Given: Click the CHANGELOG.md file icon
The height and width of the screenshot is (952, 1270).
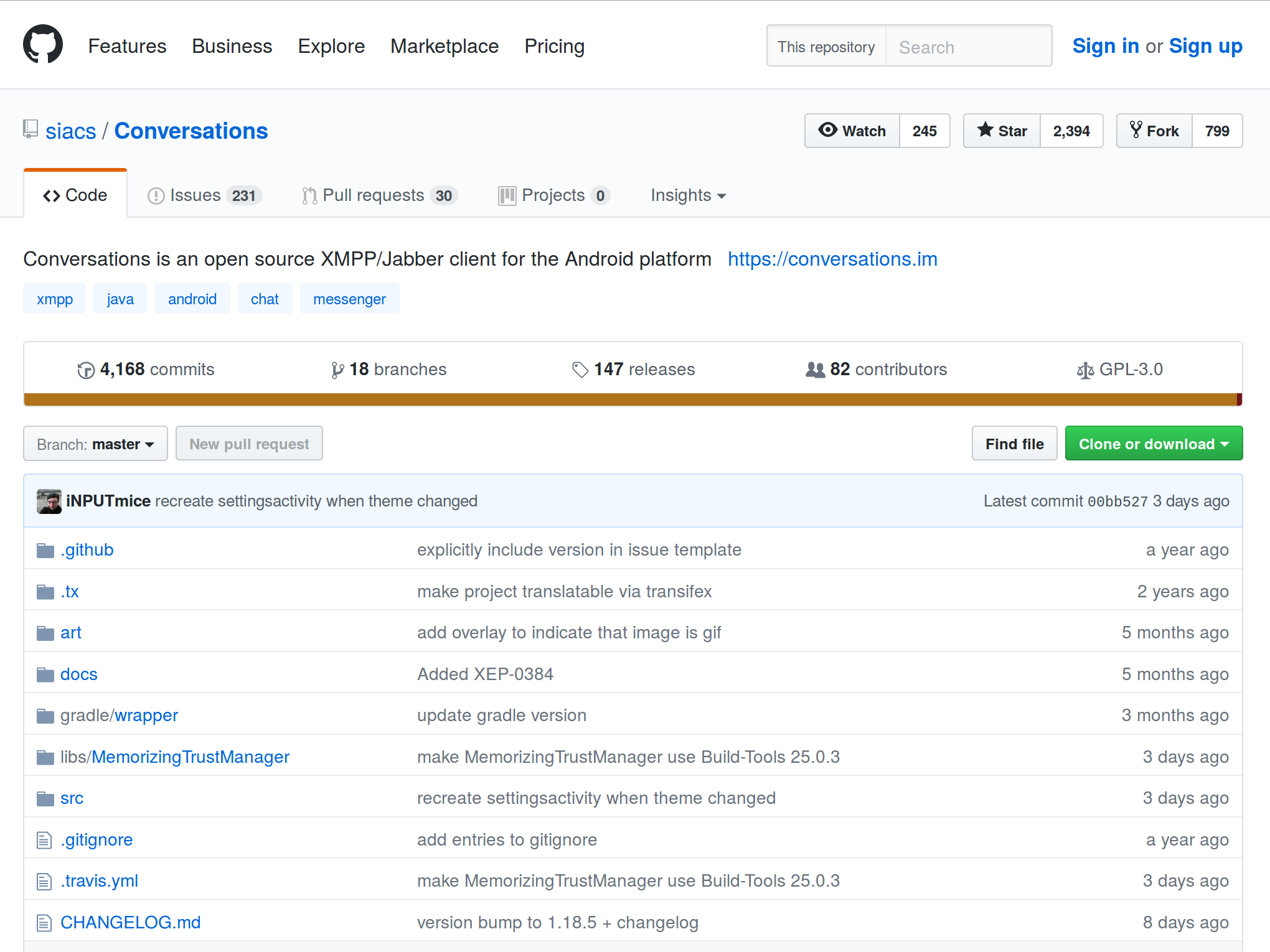Looking at the screenshot, I should point(44,923).
